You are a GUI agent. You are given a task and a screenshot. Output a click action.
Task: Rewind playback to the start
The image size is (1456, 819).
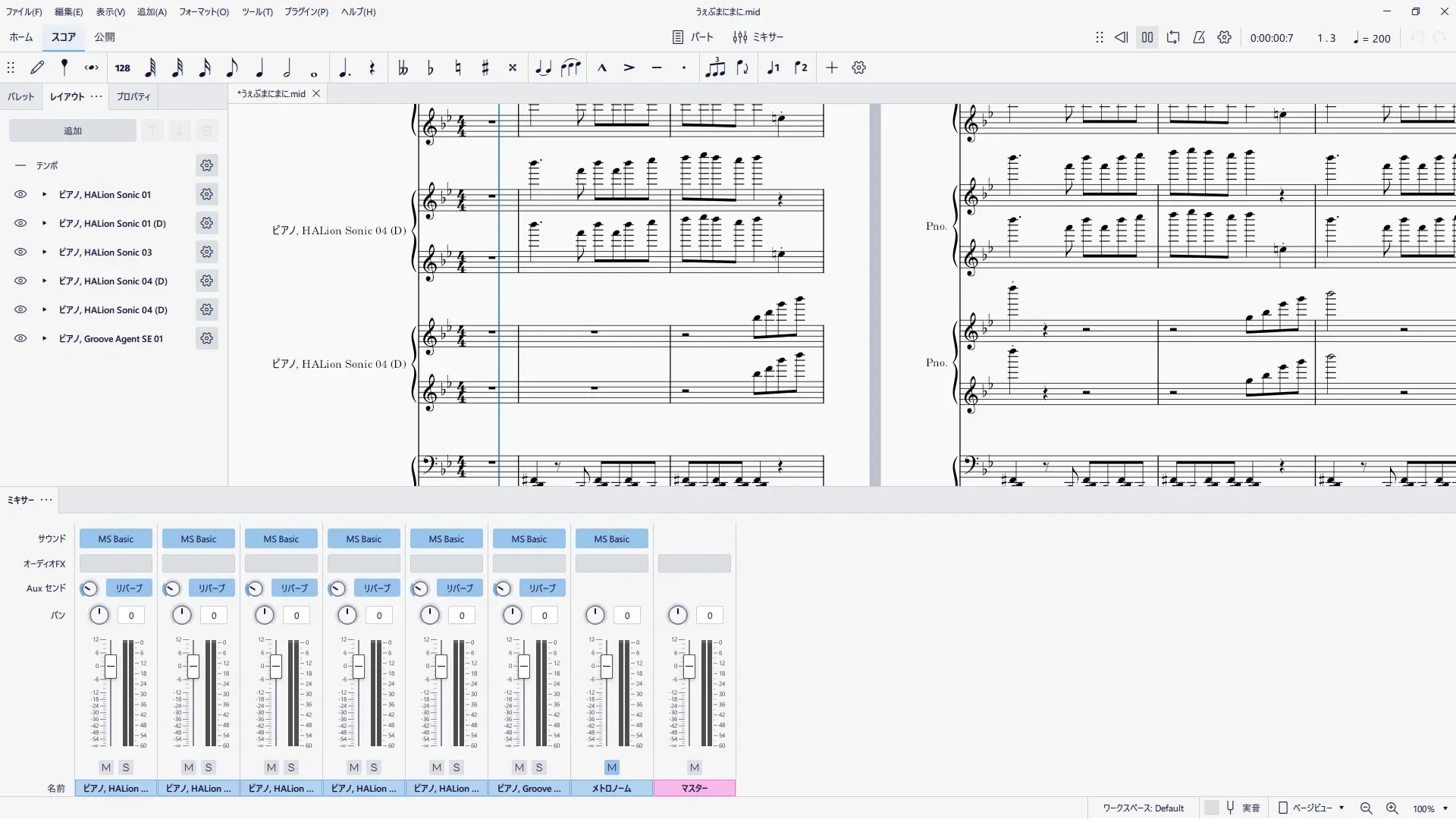coord(1122,37)
